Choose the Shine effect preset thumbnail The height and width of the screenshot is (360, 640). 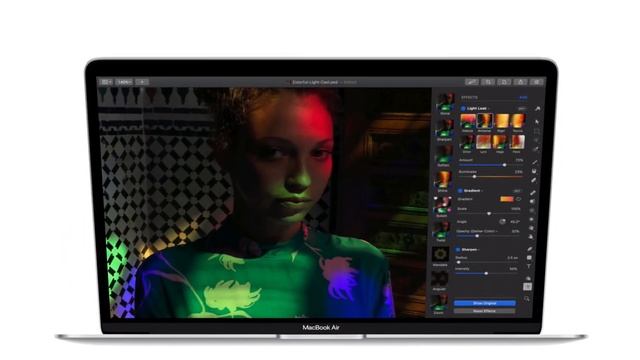click(443, 180)
